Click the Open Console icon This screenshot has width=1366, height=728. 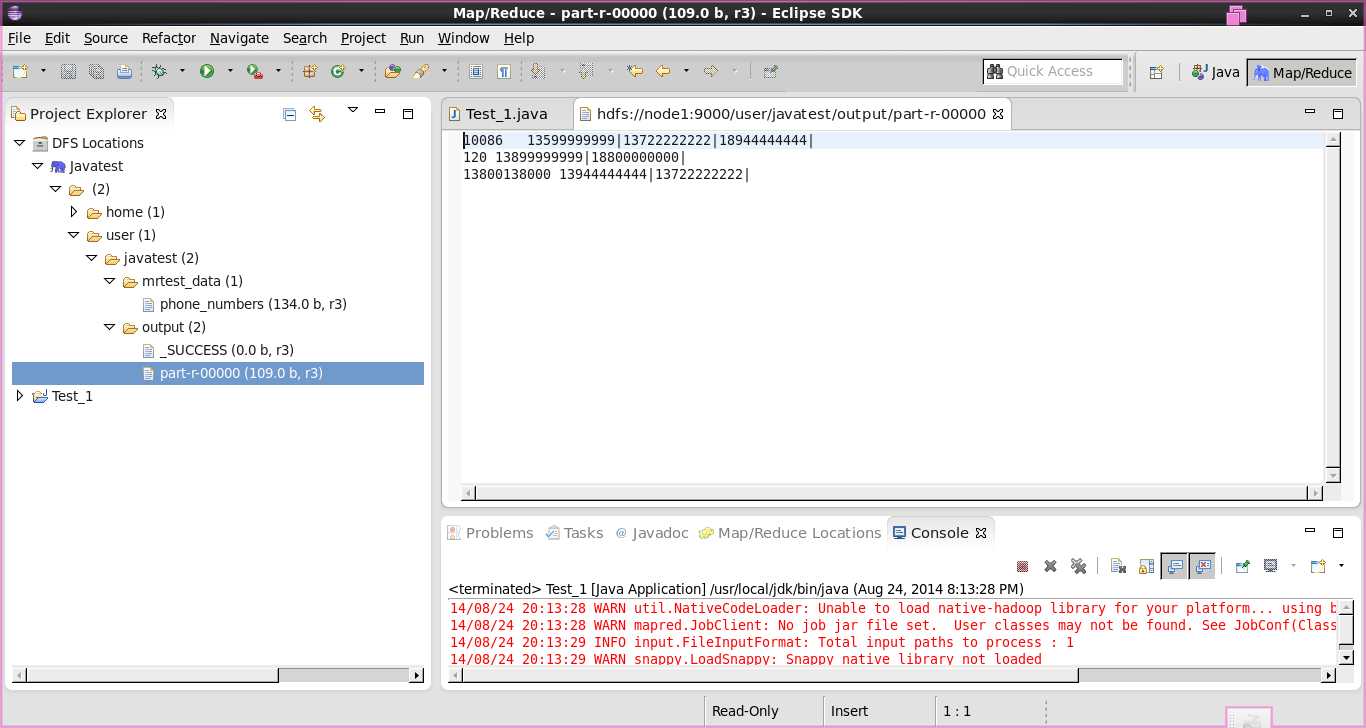1318,566
